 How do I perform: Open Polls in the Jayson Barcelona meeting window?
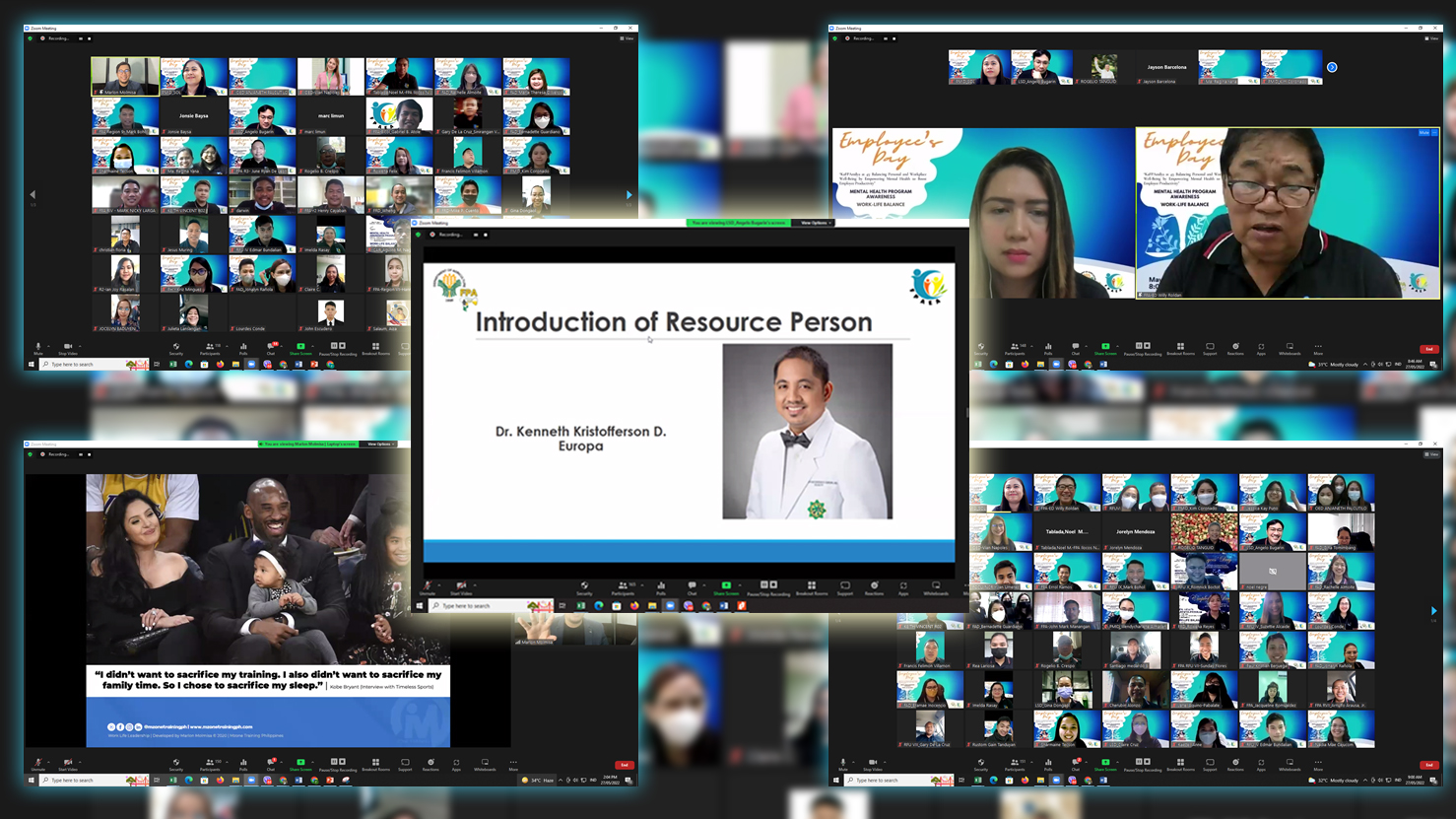[x=1048, y=348]
